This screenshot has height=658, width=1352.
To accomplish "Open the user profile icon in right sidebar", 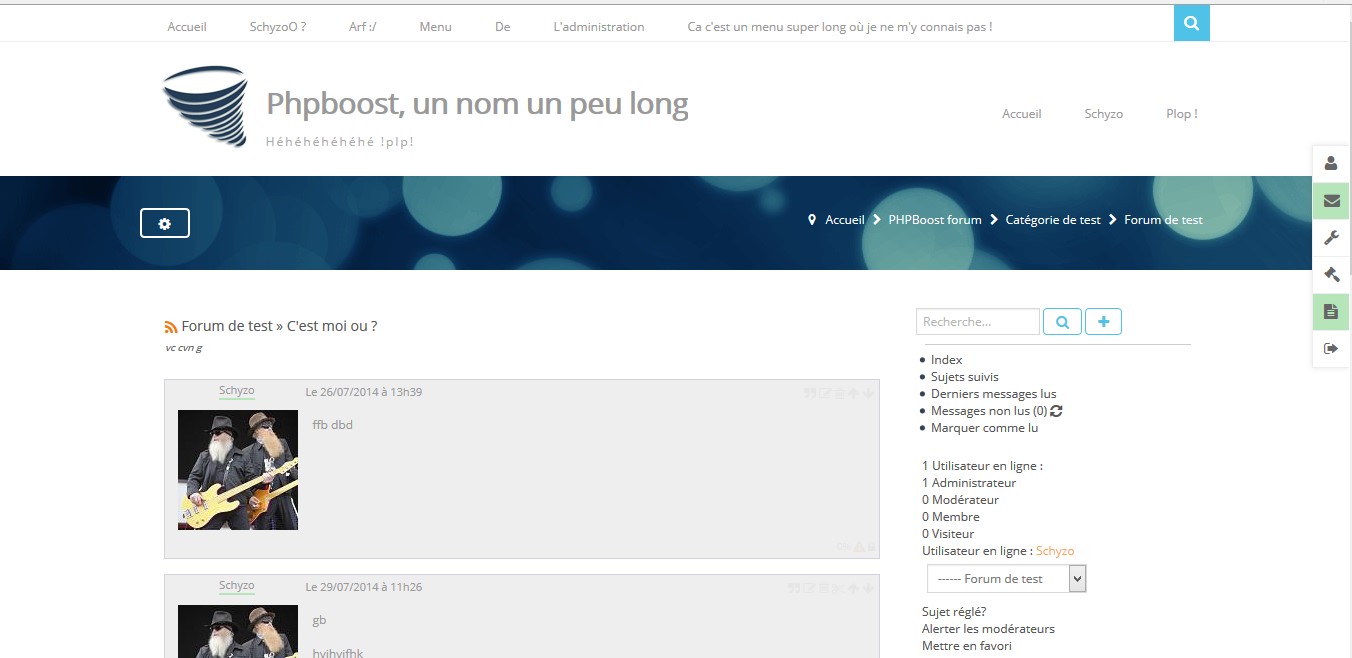I will pos(1331,163).
